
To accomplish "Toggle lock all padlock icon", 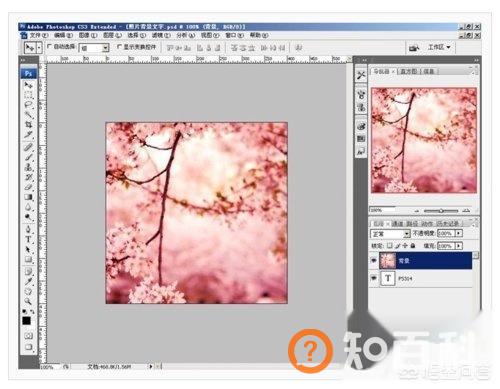I will pos(413,246).
